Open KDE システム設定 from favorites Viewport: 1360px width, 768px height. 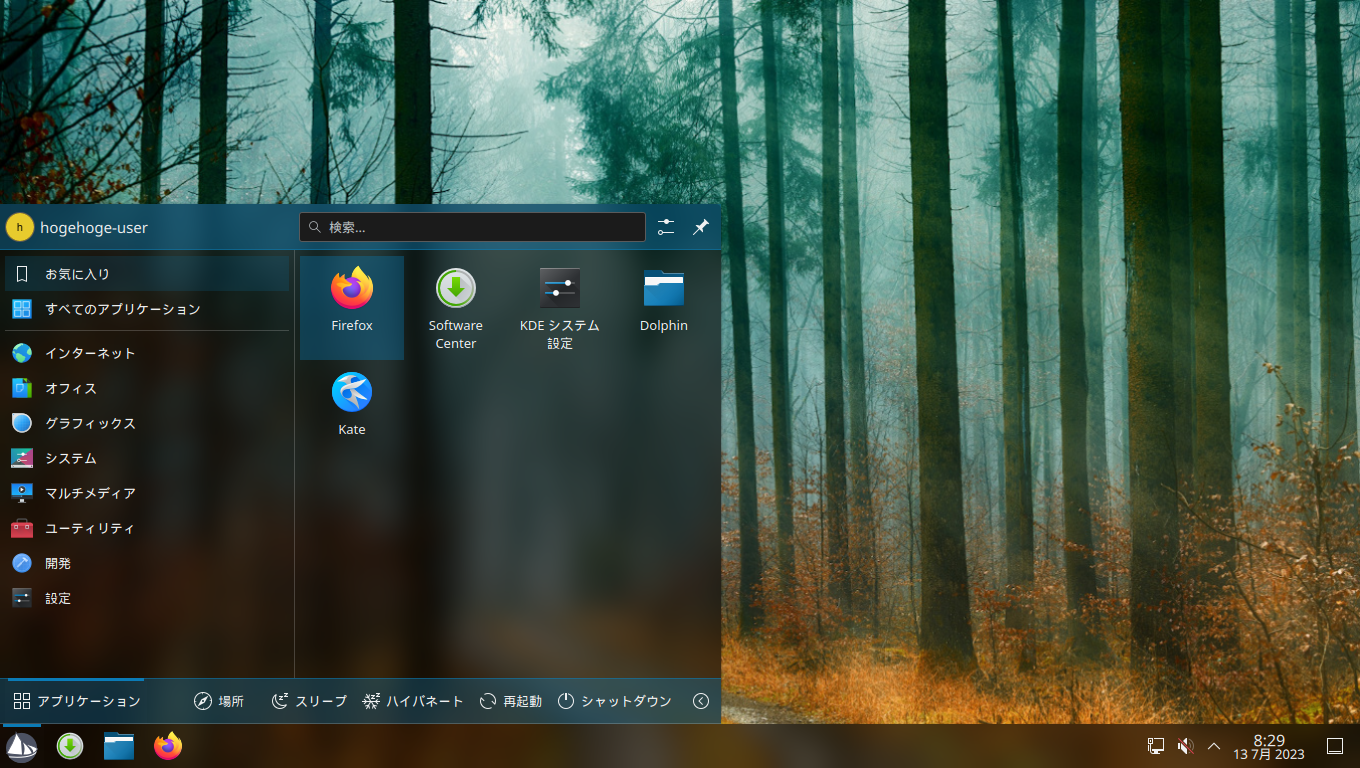pyautogui.click(x=560, y=307)
